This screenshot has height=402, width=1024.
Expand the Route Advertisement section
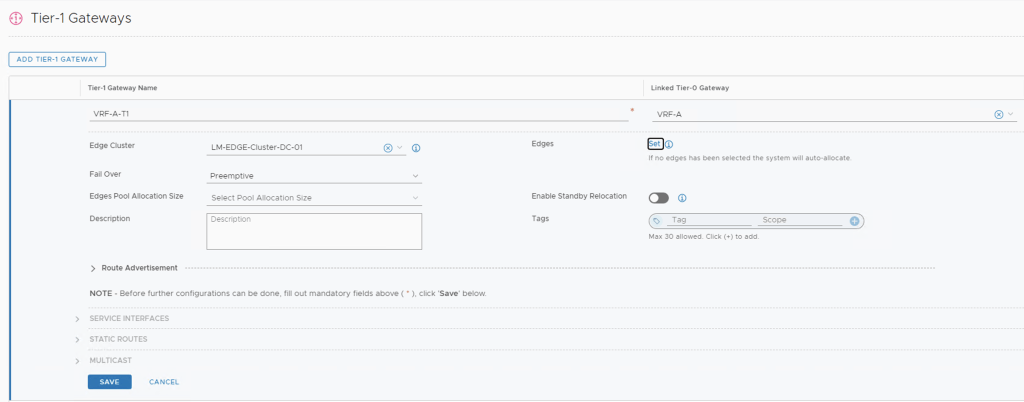94,268
